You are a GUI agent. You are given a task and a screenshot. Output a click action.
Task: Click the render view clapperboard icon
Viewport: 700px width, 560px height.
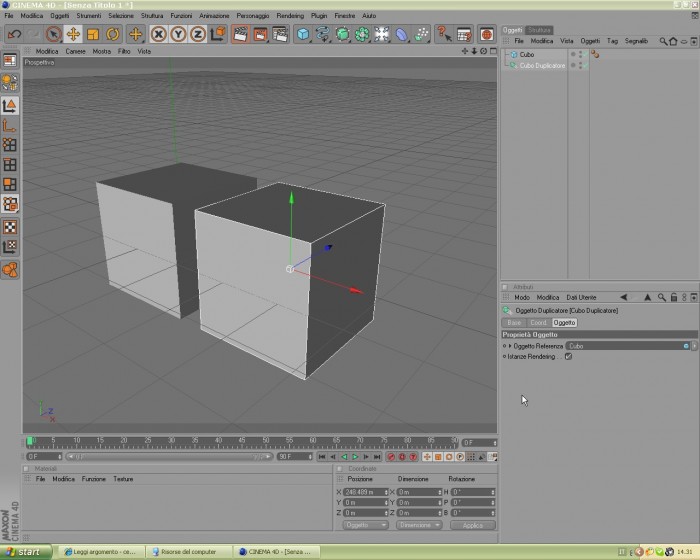tap(240, 34)
